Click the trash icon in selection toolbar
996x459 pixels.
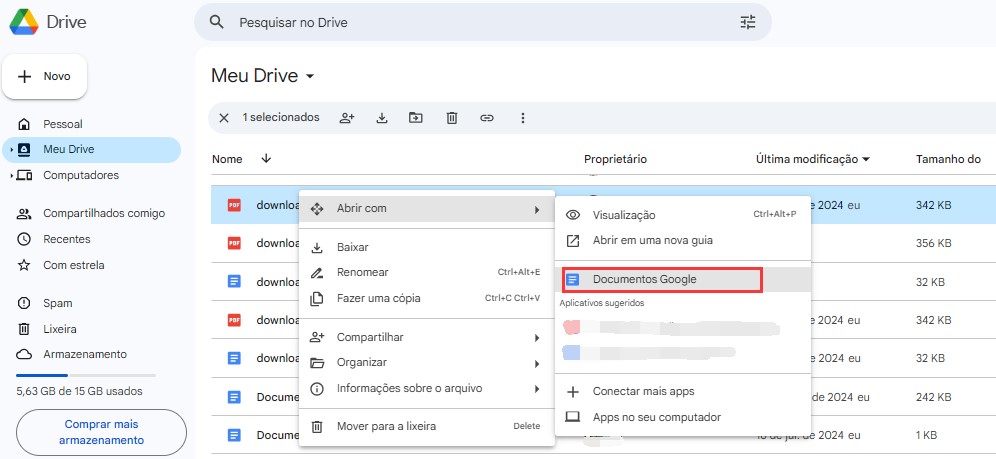452,117
